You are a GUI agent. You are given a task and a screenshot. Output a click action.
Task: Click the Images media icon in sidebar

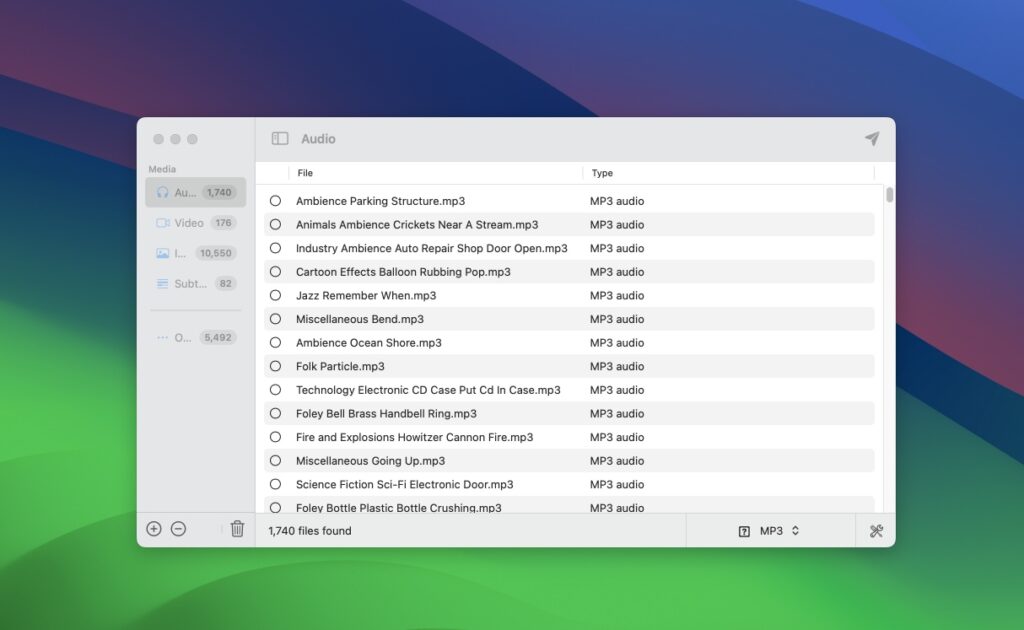(164, 253)
